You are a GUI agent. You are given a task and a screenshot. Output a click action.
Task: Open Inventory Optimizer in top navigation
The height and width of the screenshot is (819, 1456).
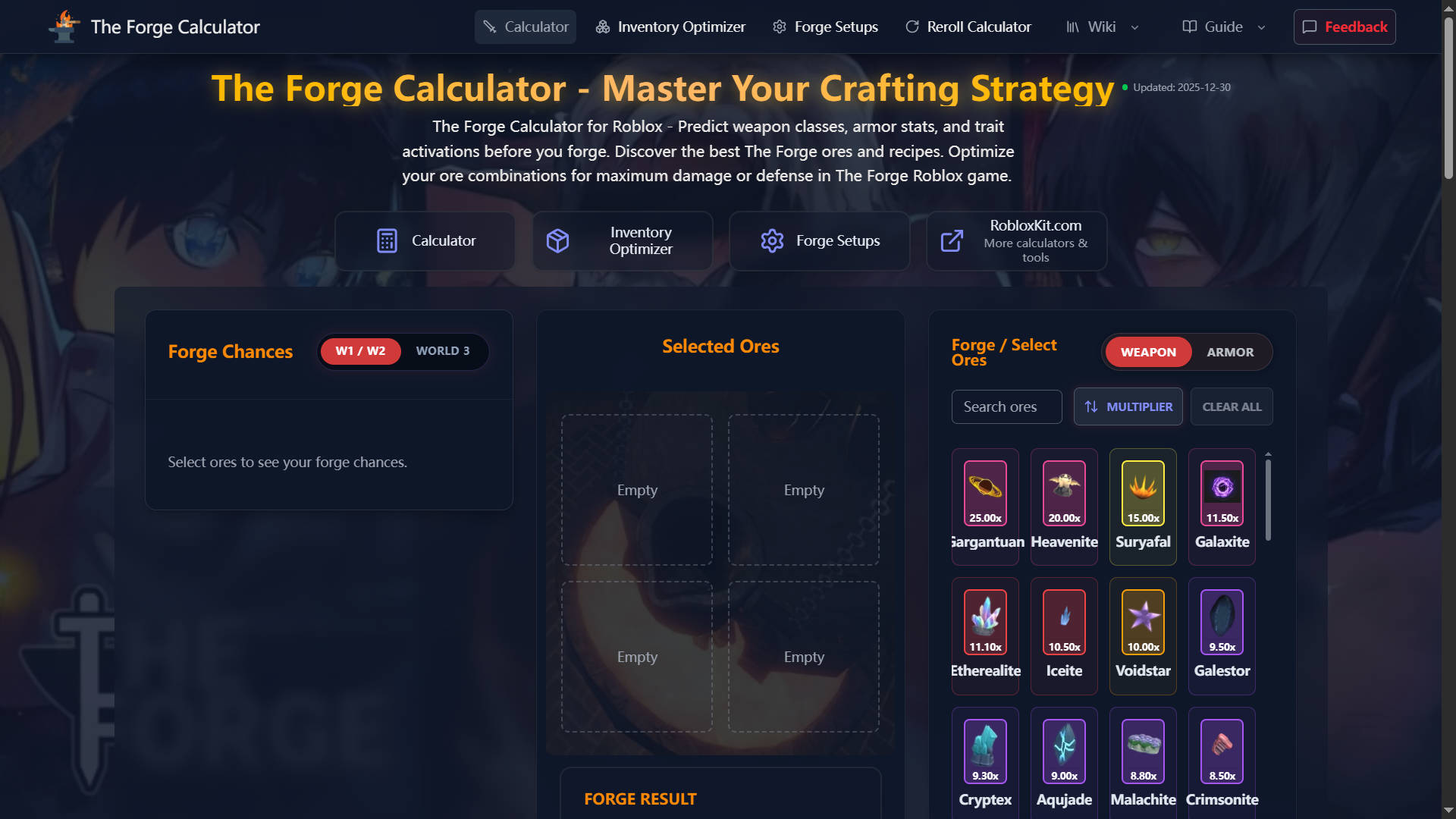(x=670, y=27)
